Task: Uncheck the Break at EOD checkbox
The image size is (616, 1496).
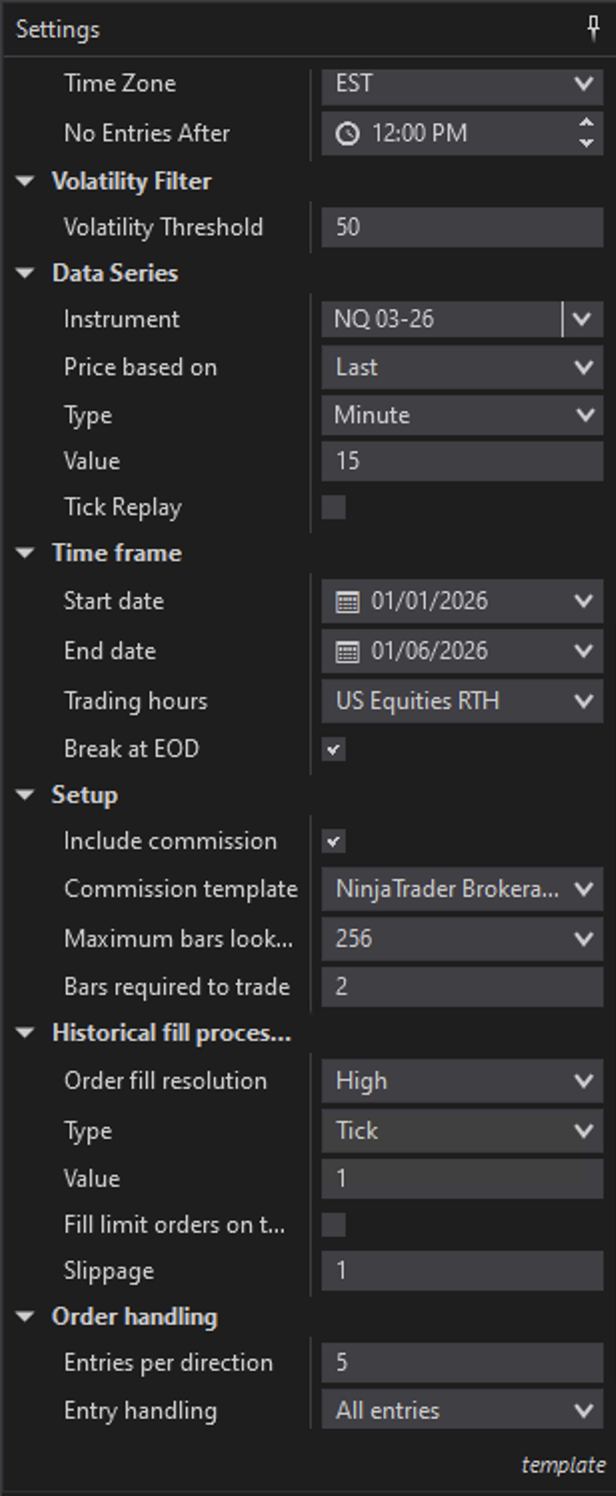Action: pos(334,748)
